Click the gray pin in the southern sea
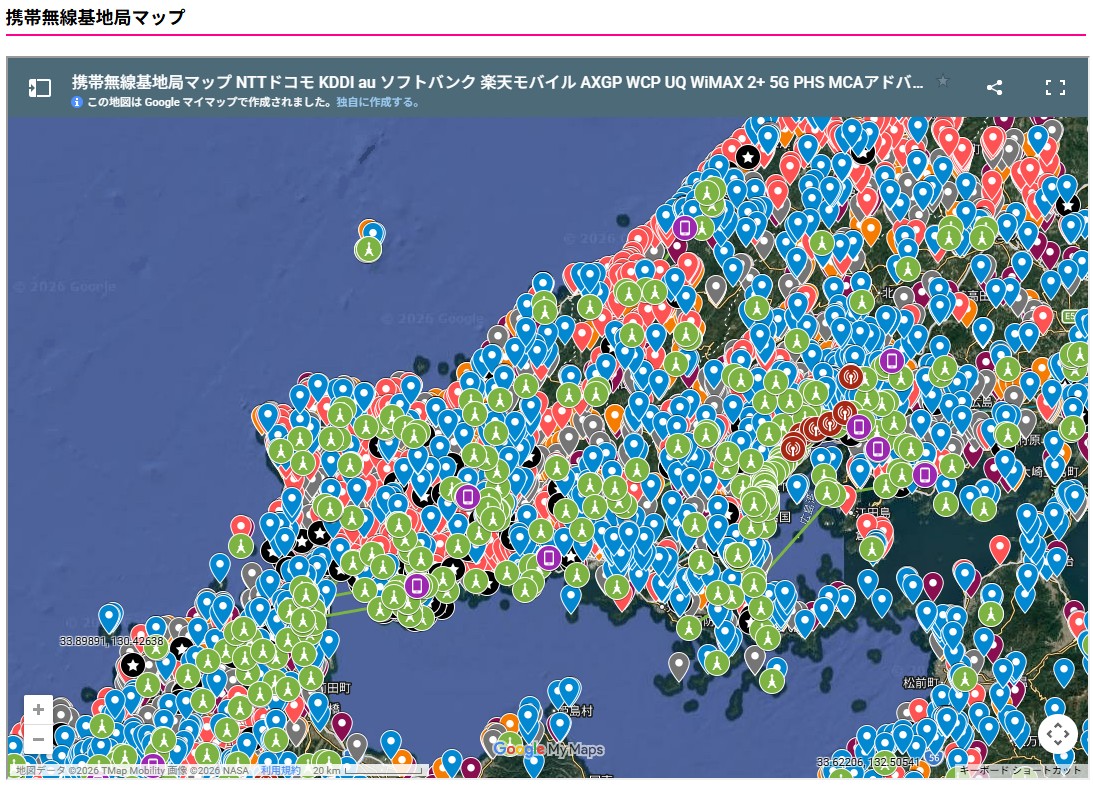 point(679,663)
